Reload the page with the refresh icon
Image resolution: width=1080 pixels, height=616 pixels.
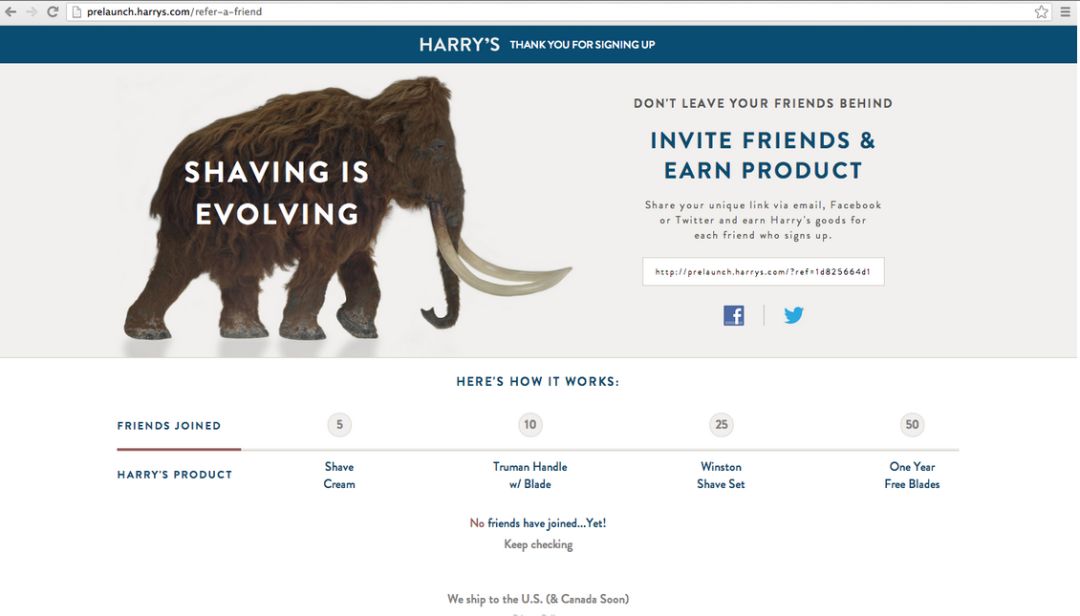point(52,12)
